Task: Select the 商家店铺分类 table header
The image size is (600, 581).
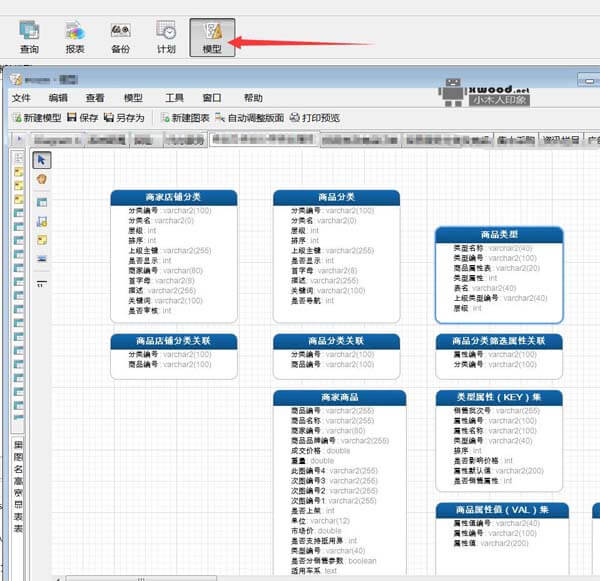Action: [174, 197]
